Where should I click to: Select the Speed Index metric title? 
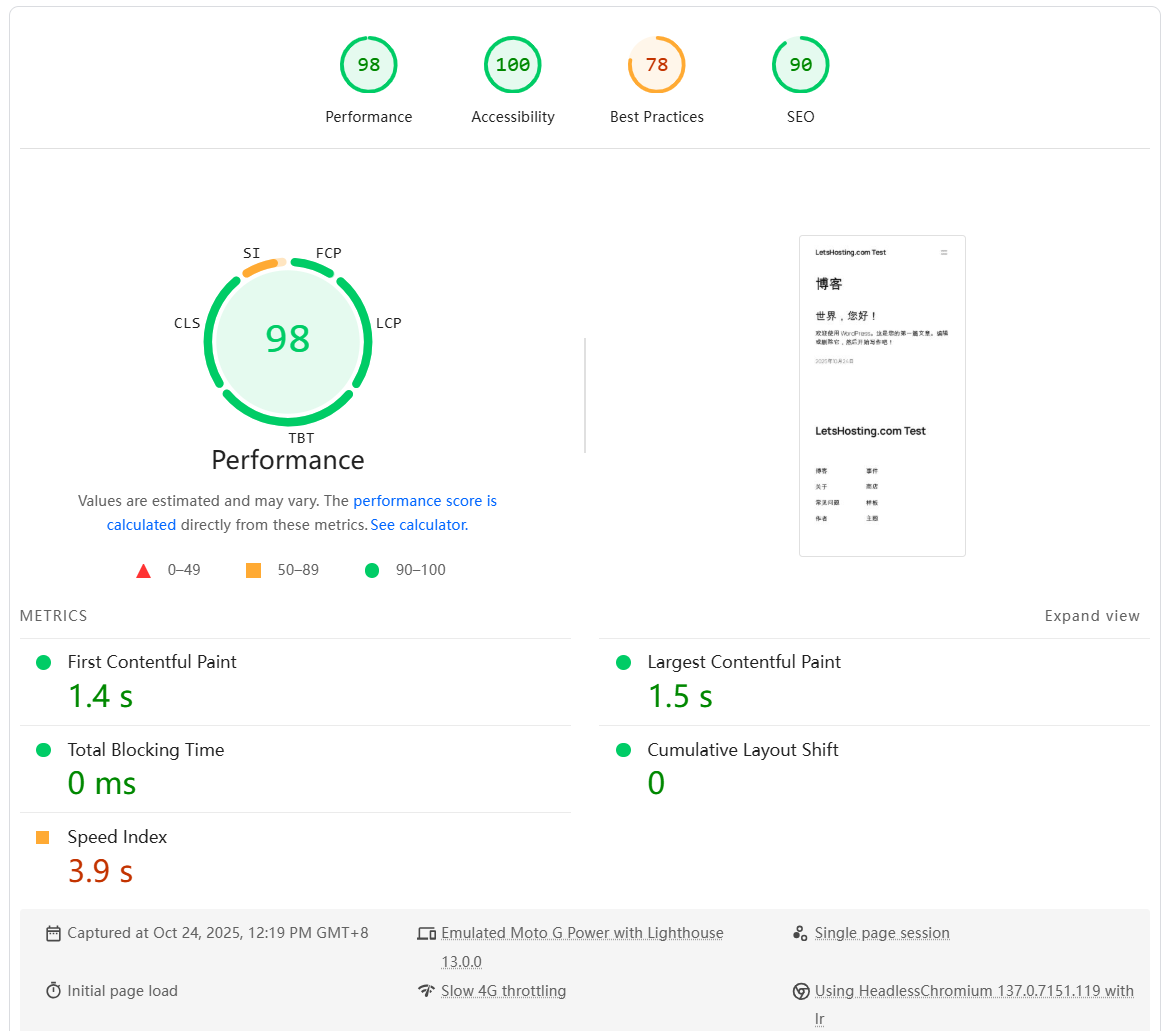pyautogui.click(x=117, y=837)
